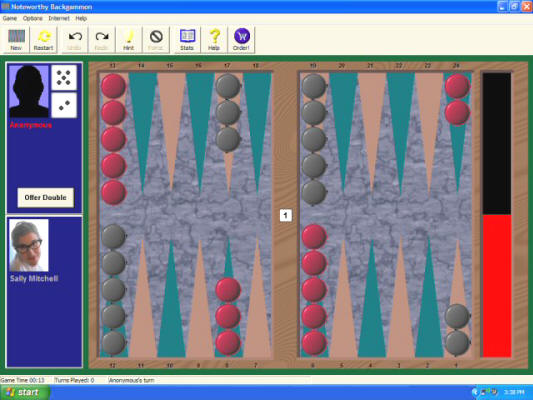
Task: Select Sally Mitchell's photo
Action: (x=29, y=245)
